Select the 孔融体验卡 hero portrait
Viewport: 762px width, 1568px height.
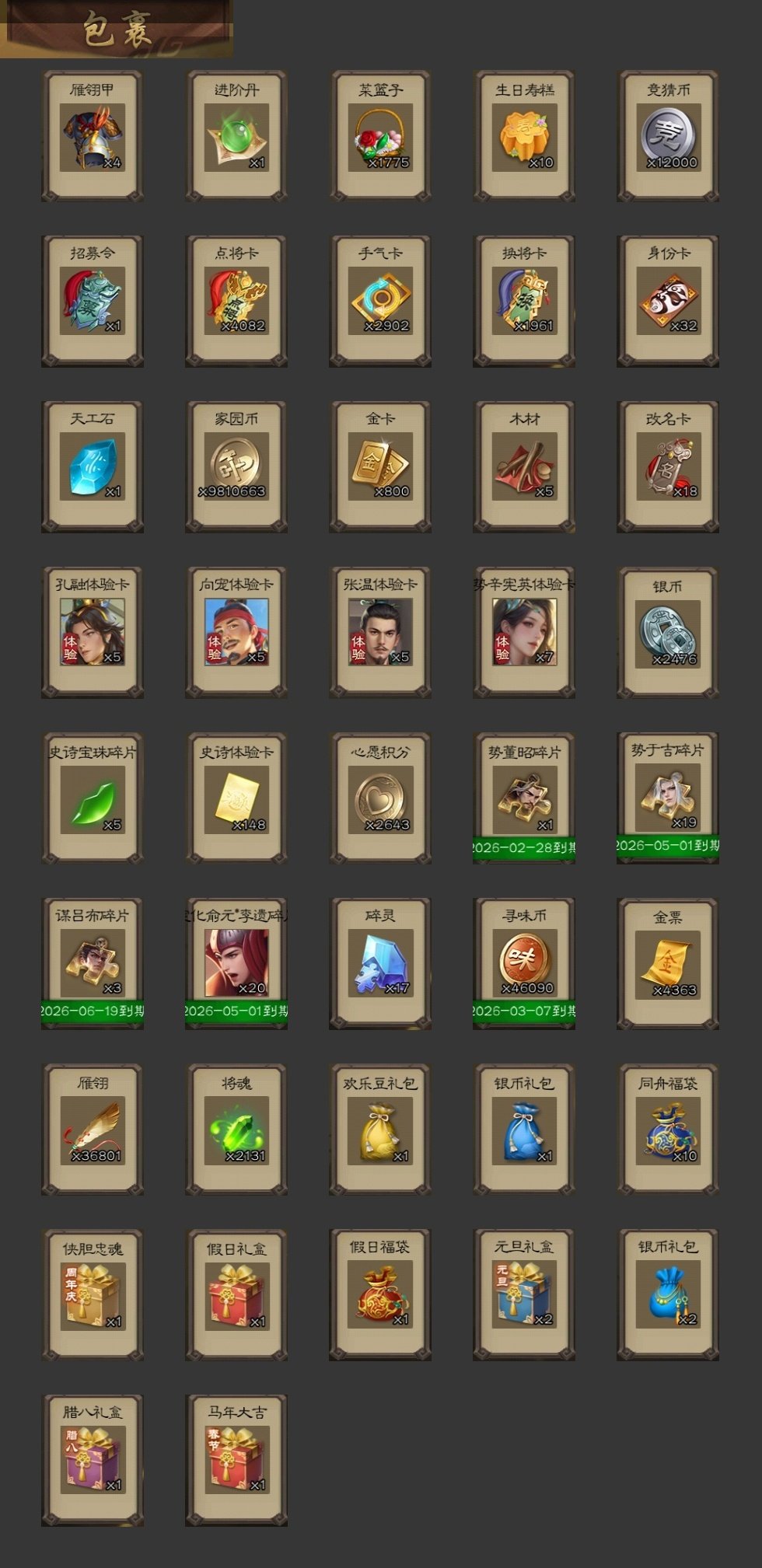[x=93, y=632]
